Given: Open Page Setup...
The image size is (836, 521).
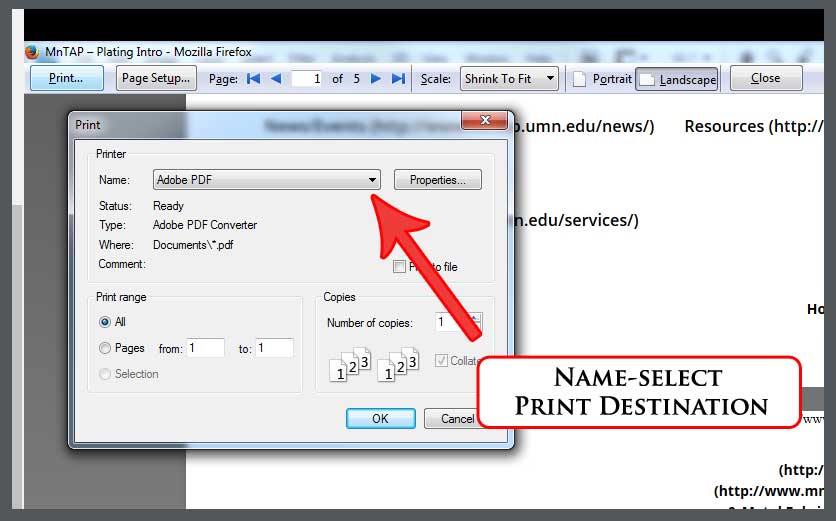Looking at the screenshot, I should [x=156, y=78].
